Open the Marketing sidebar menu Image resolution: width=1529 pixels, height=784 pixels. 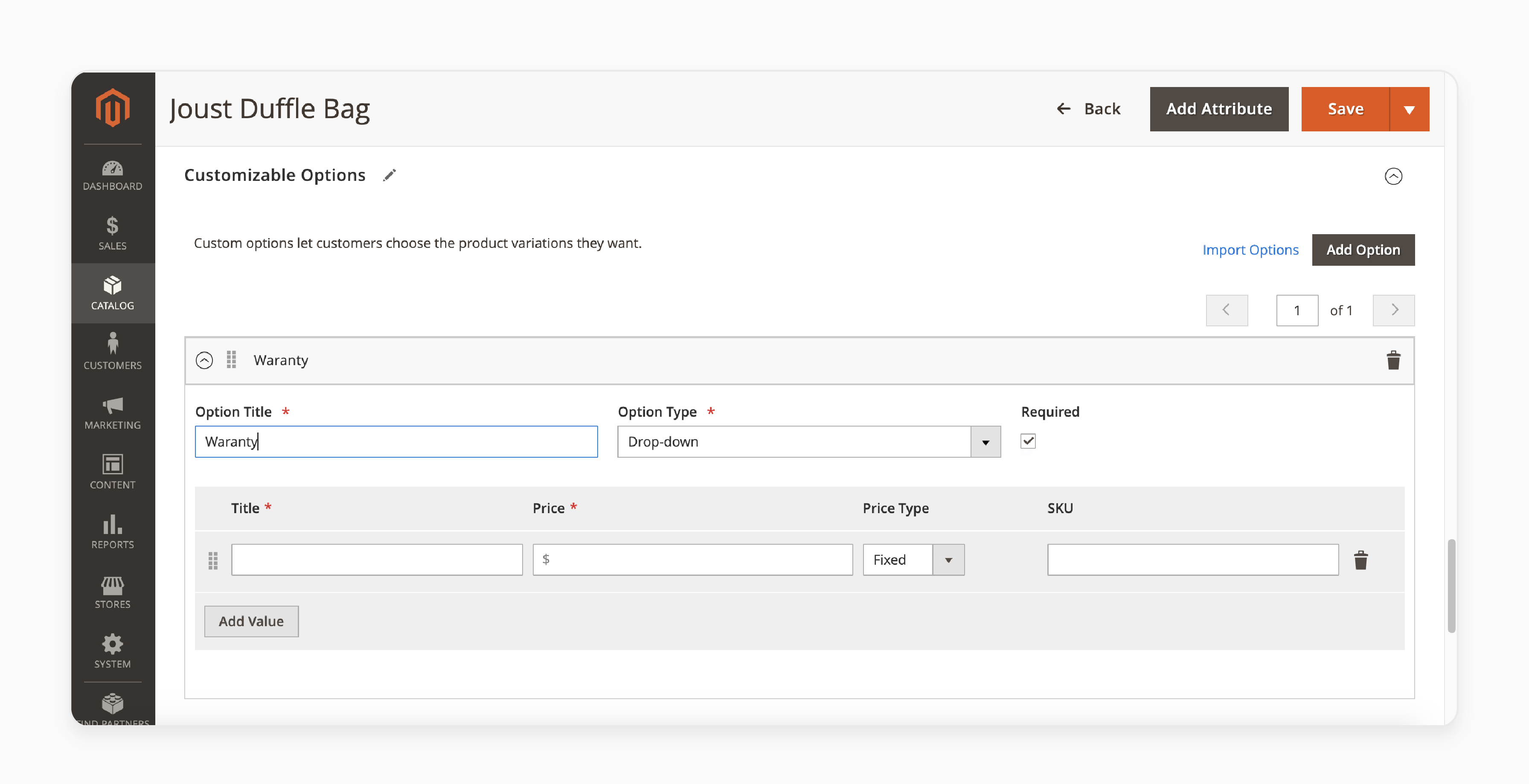[113, 412]
